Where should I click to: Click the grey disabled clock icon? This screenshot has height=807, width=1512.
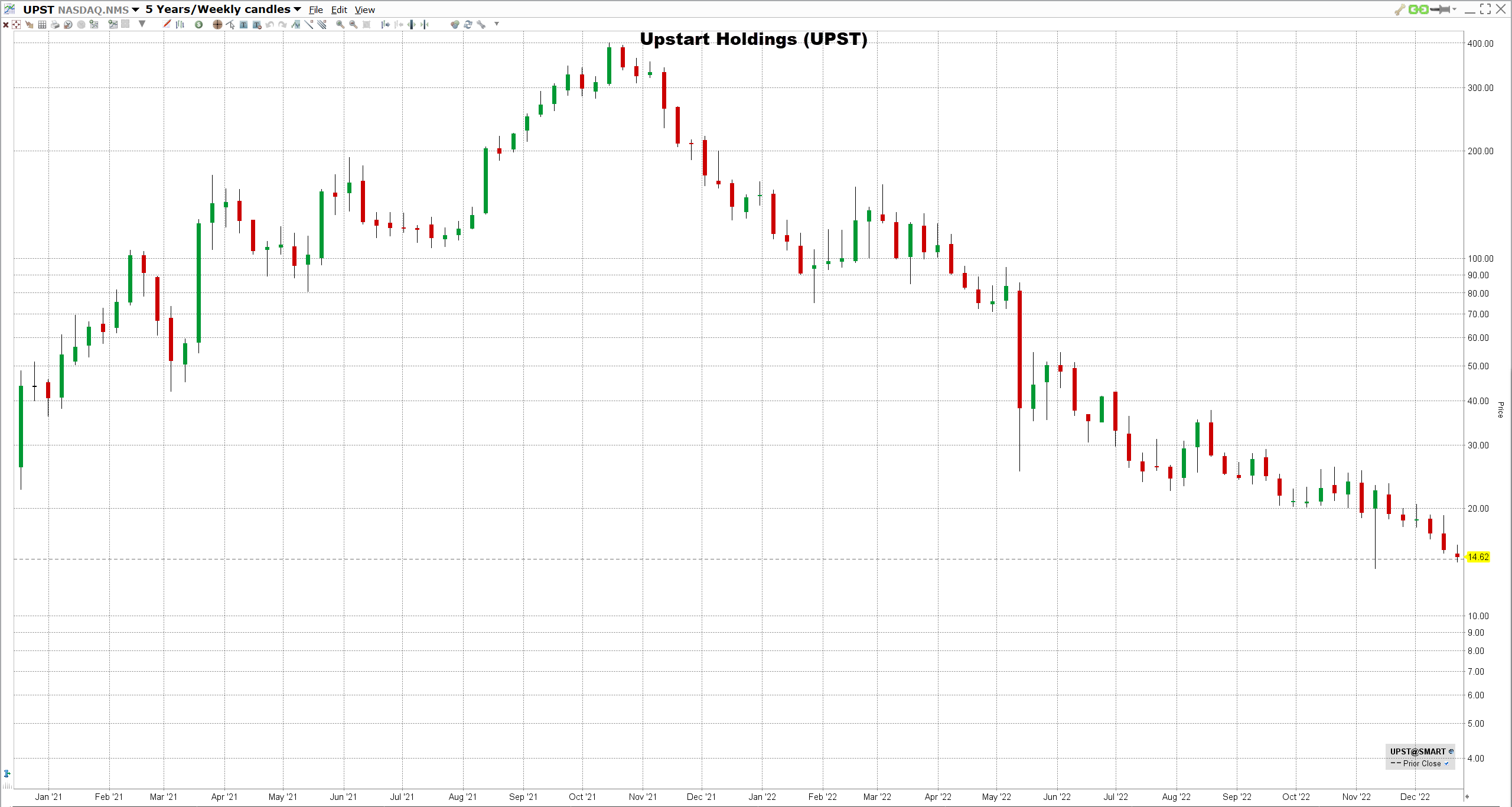tap(81, 24)
